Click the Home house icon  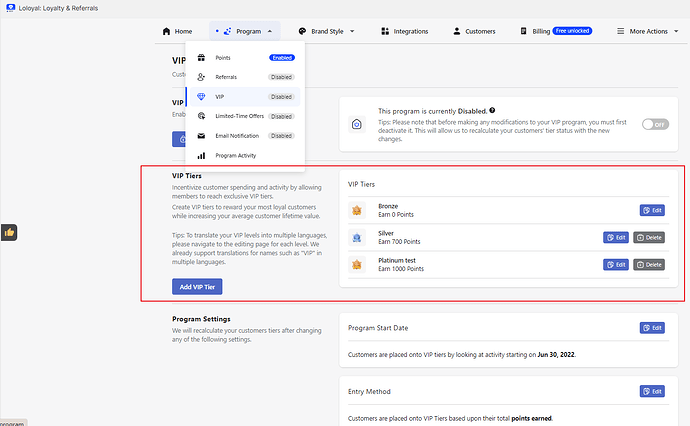(x=166, y=31)
